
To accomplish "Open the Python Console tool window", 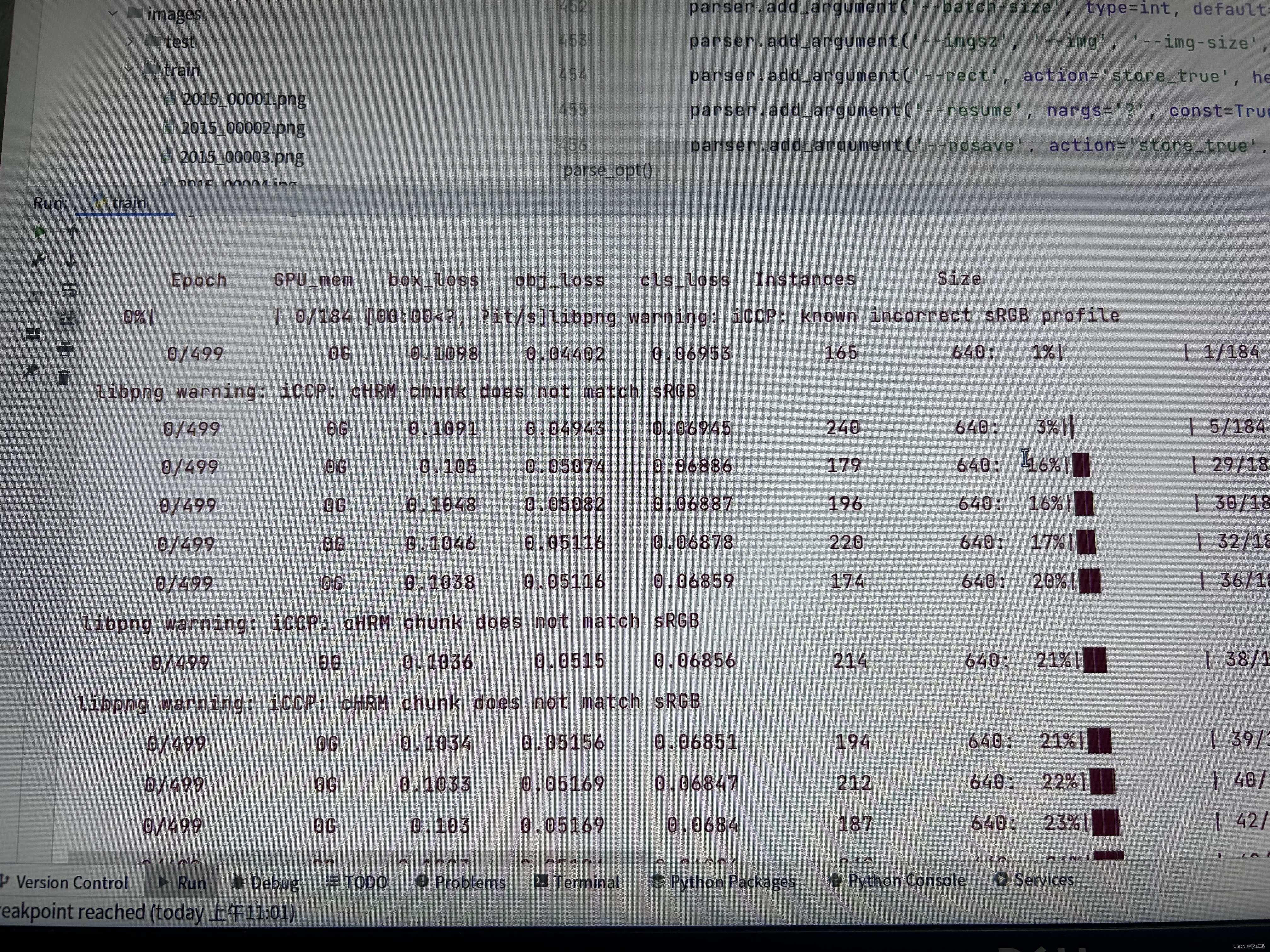I will pyautogui.click(x=897, y=880).
